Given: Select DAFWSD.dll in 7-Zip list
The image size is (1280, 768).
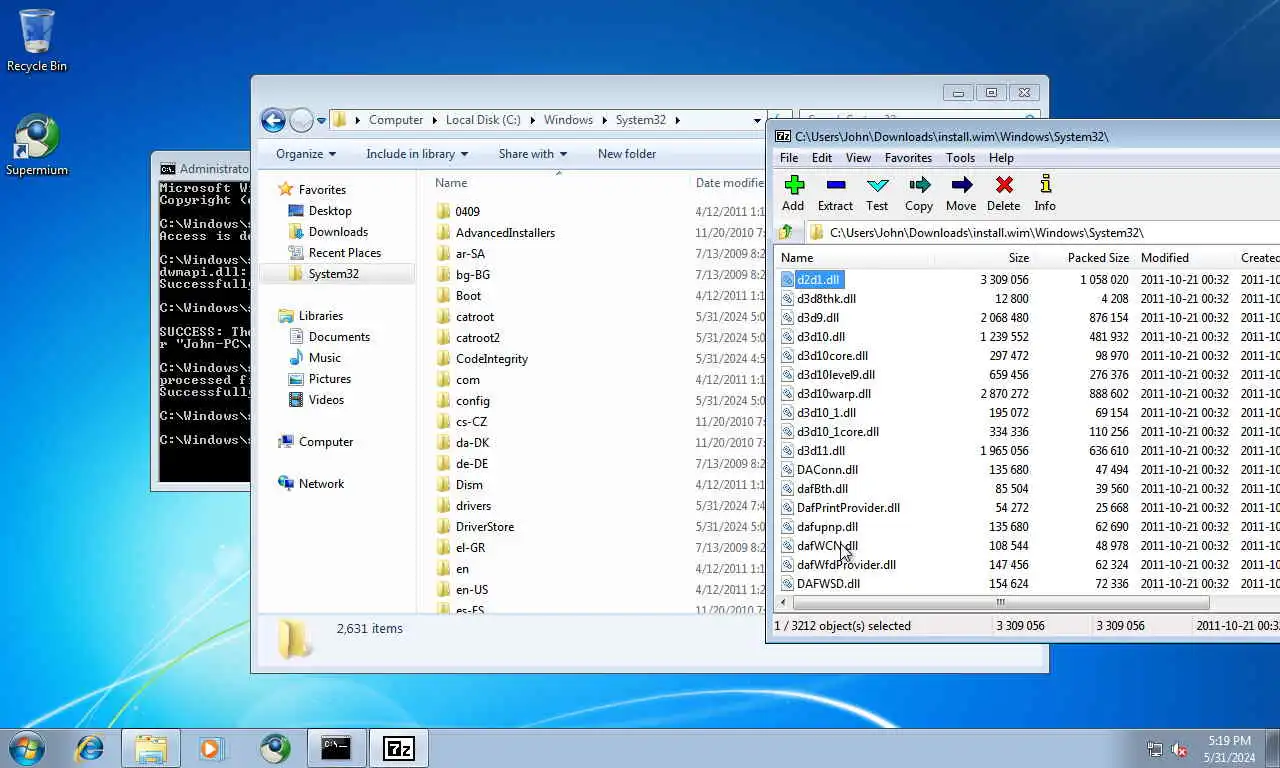Looking at the screenshot, I should click(x=828, y=584).
